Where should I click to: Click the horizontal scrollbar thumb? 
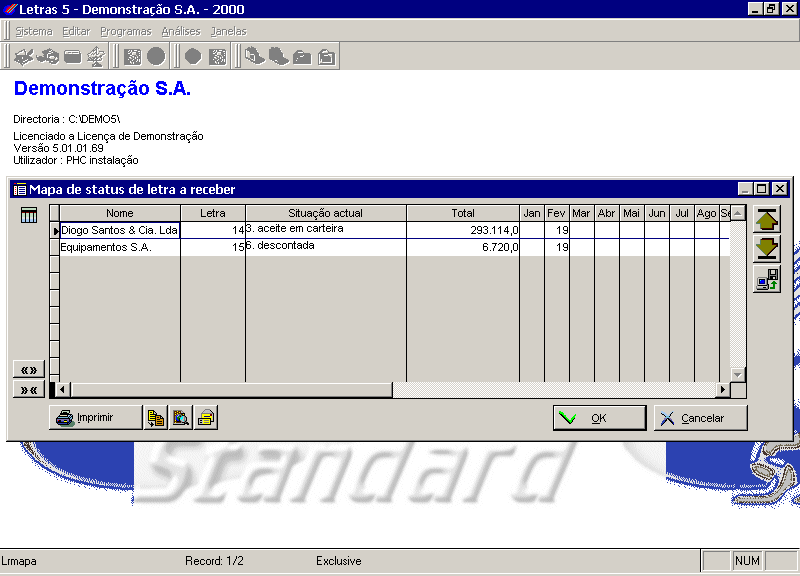(x=232, y=390)
